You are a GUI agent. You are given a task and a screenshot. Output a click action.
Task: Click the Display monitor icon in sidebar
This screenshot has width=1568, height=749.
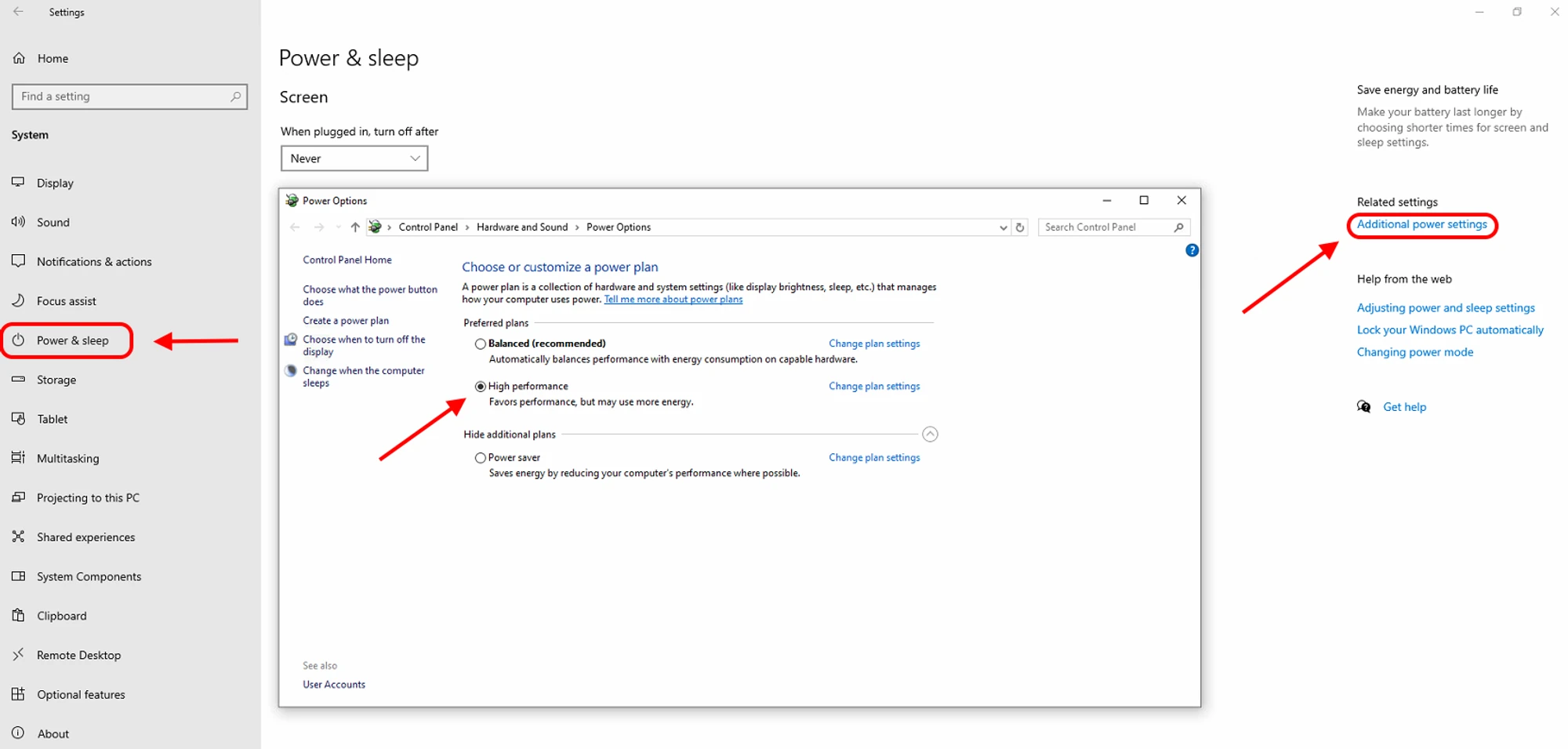point(18,182)
